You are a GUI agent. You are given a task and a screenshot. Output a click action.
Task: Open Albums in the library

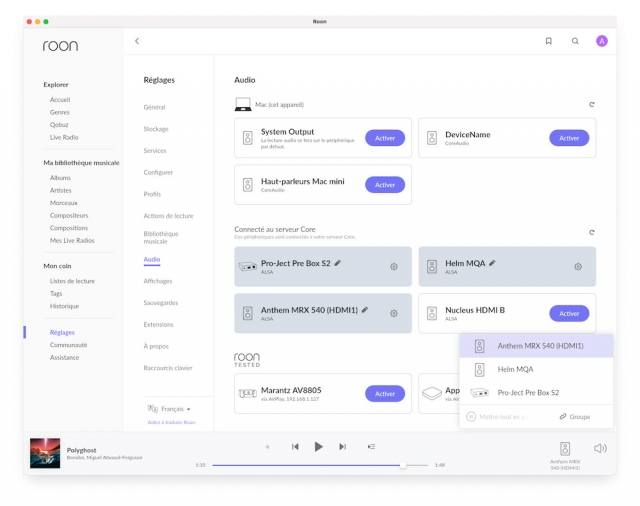click(x=60, y=178)
